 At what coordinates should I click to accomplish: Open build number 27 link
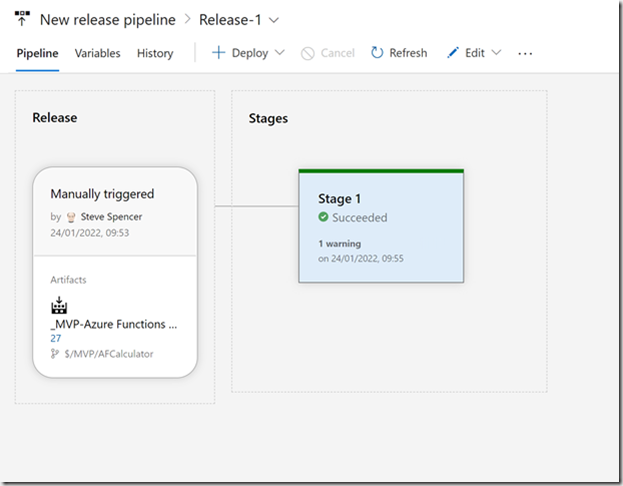(x=56, y=338)
